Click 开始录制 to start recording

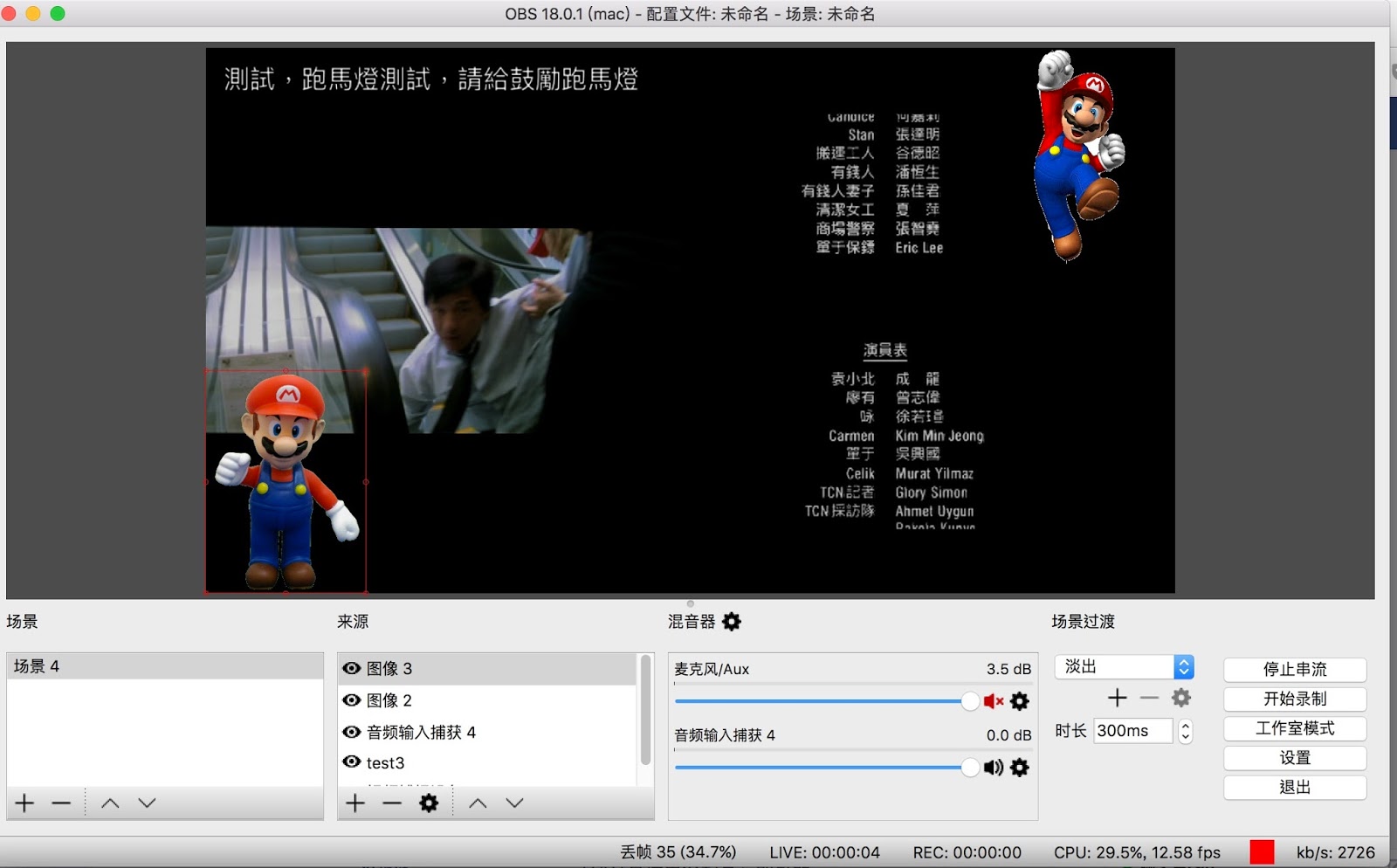(1295, 699)
